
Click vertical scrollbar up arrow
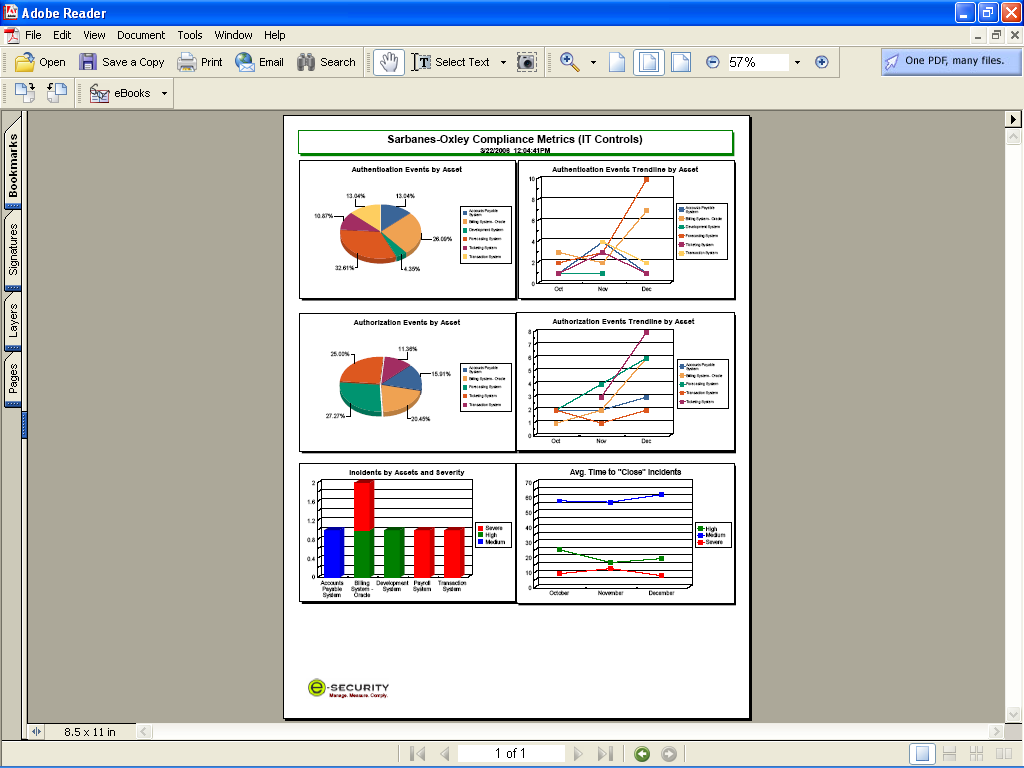pos(1013,136)
